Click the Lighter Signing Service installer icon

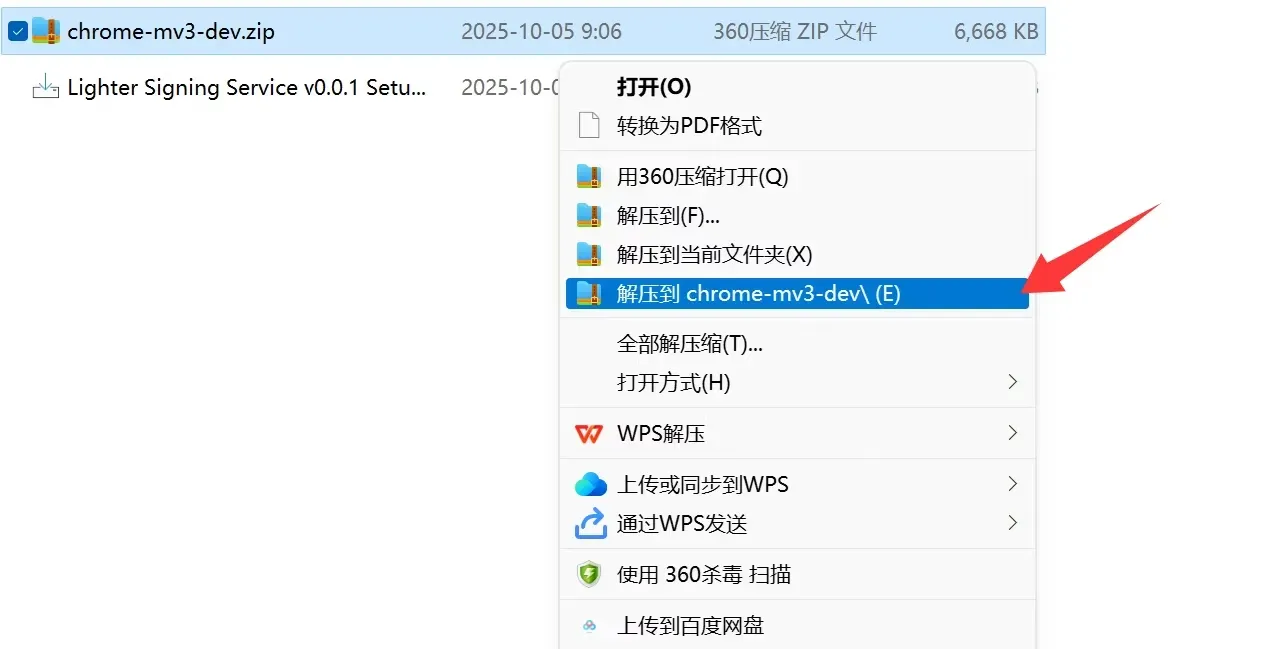coord(45,88)
